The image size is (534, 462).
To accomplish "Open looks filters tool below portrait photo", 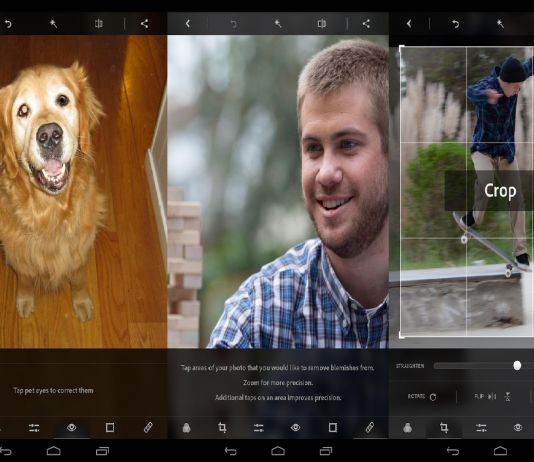I will click(186, 428).
